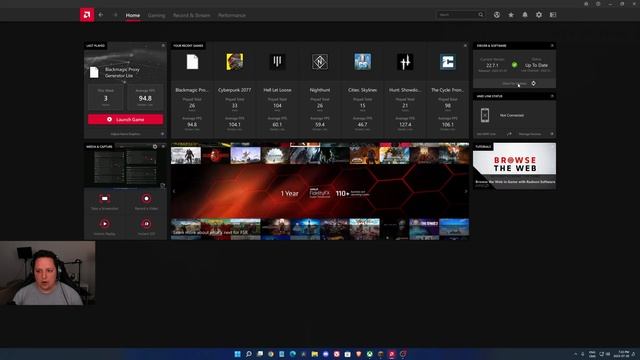Toggle the sidebar panel layout icon
This screenshot has width=640, height=360.
(553, 15)
